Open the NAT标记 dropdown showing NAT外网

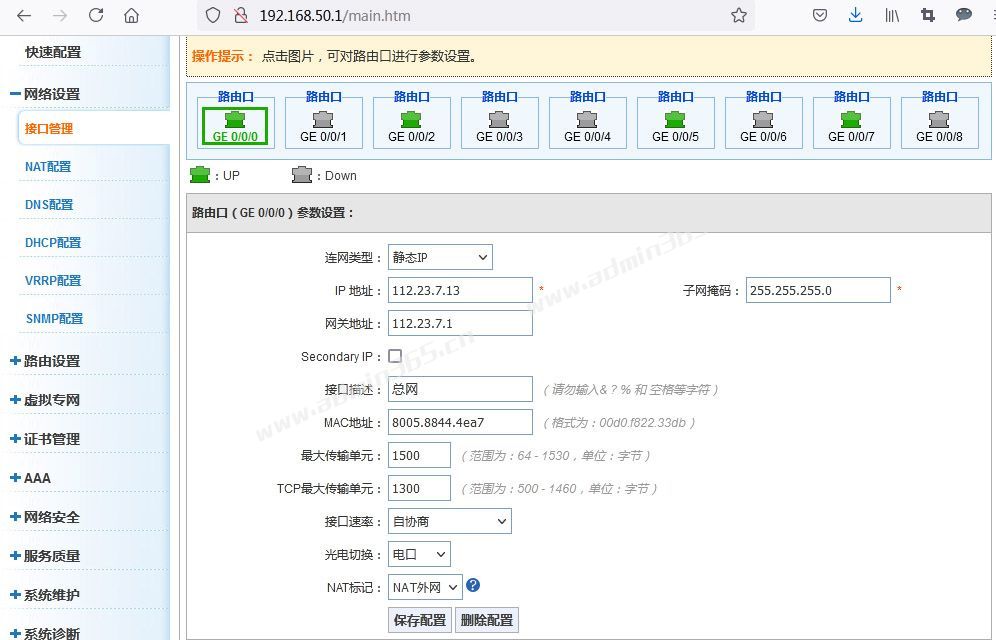tap(425, 587)
